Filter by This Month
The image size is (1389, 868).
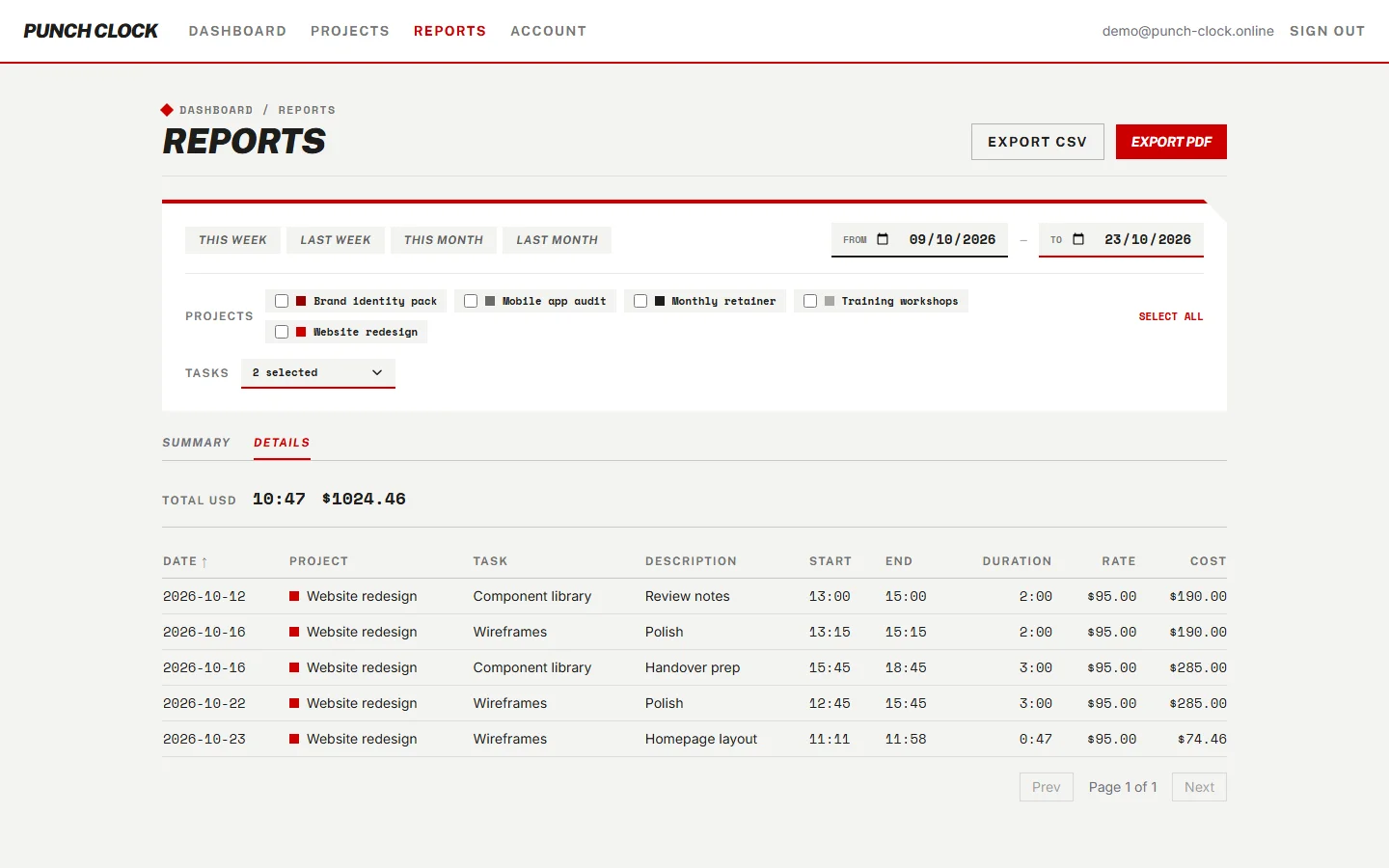coord(444,240)
